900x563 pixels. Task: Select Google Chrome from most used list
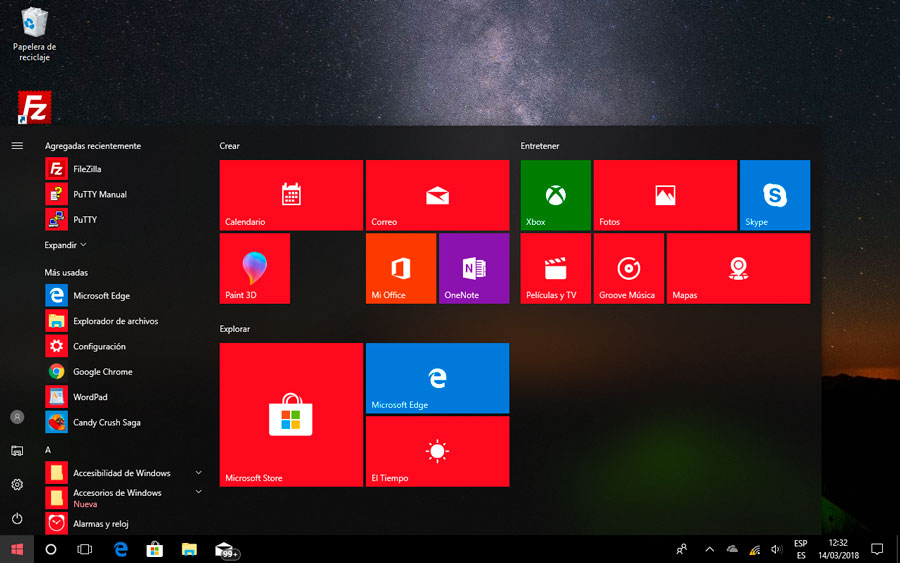(x=102, y=372)
